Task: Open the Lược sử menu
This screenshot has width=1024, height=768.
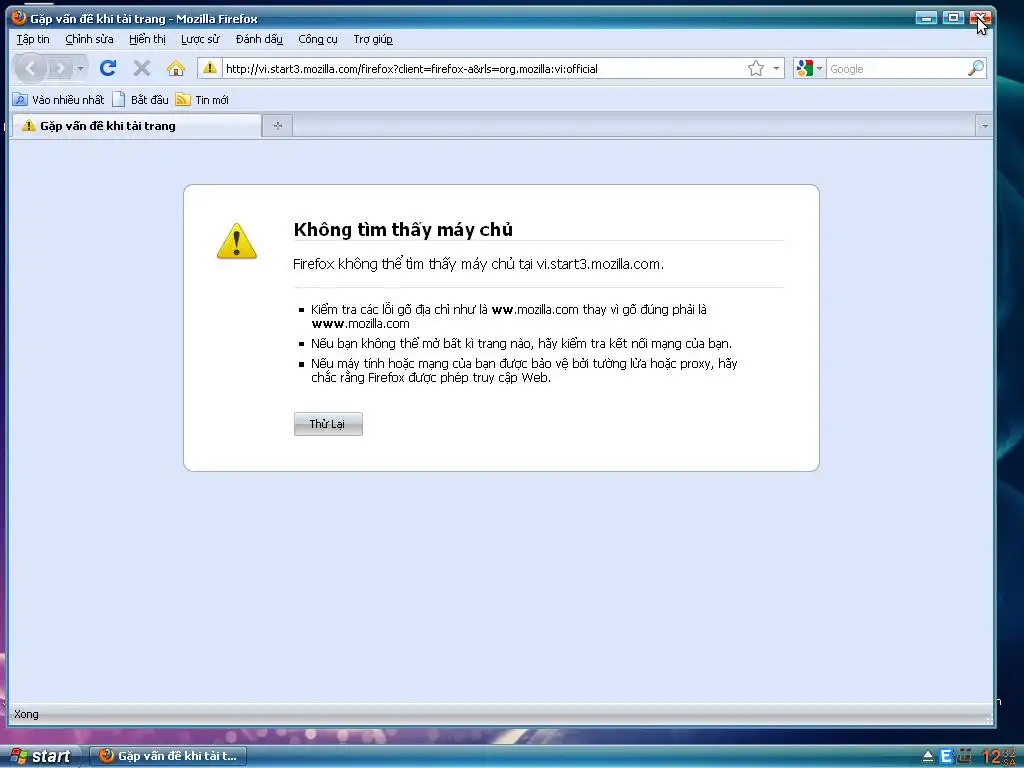Action: pyautogui.click(x=200, y=39)
